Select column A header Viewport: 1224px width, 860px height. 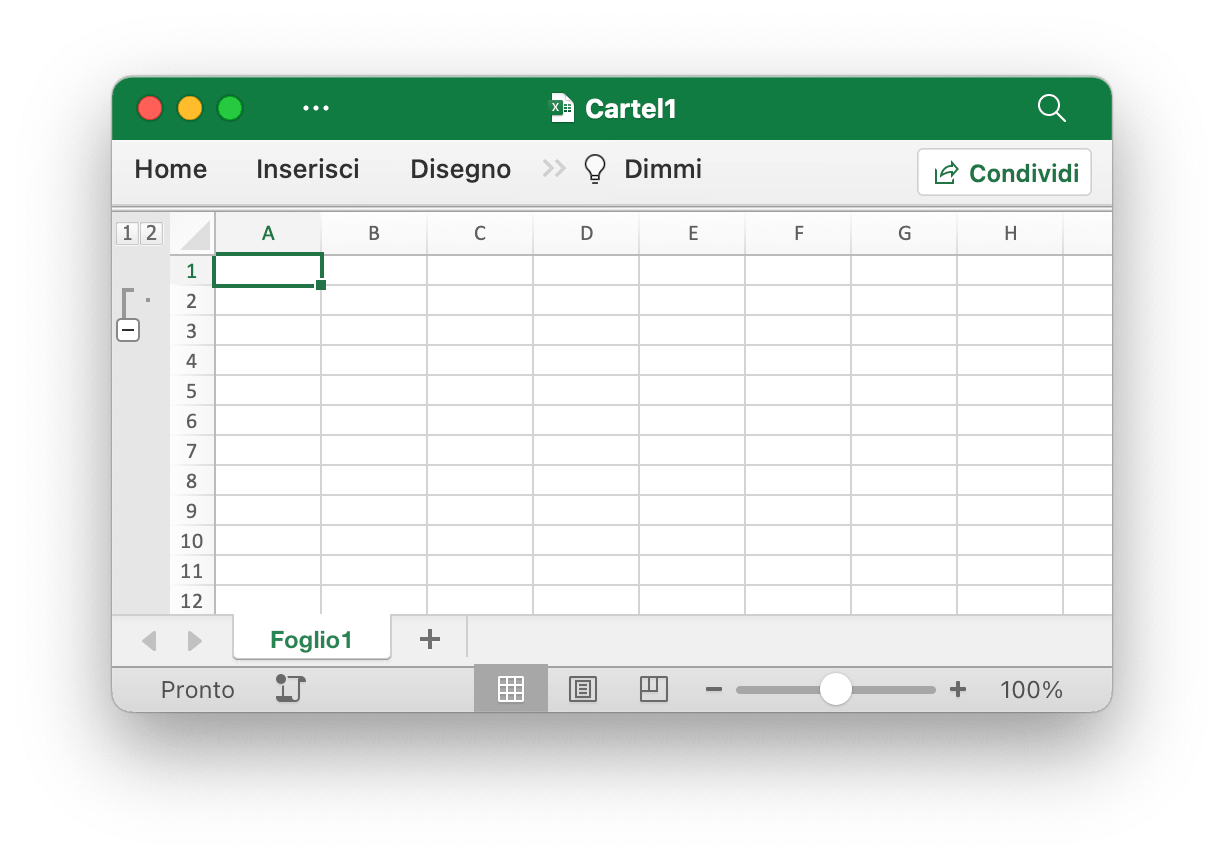268,233
